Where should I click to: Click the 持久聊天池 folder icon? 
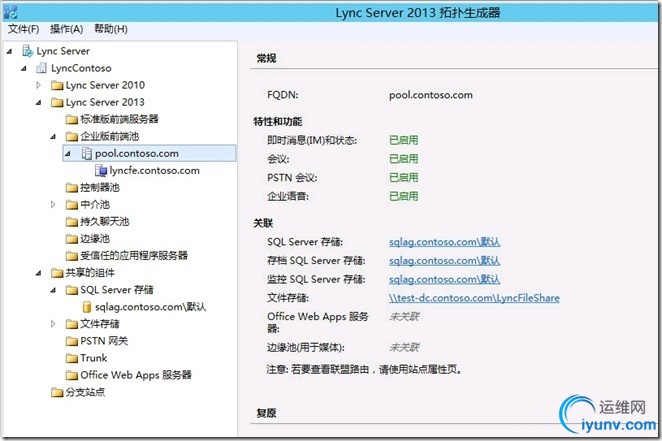pos(72,222)
